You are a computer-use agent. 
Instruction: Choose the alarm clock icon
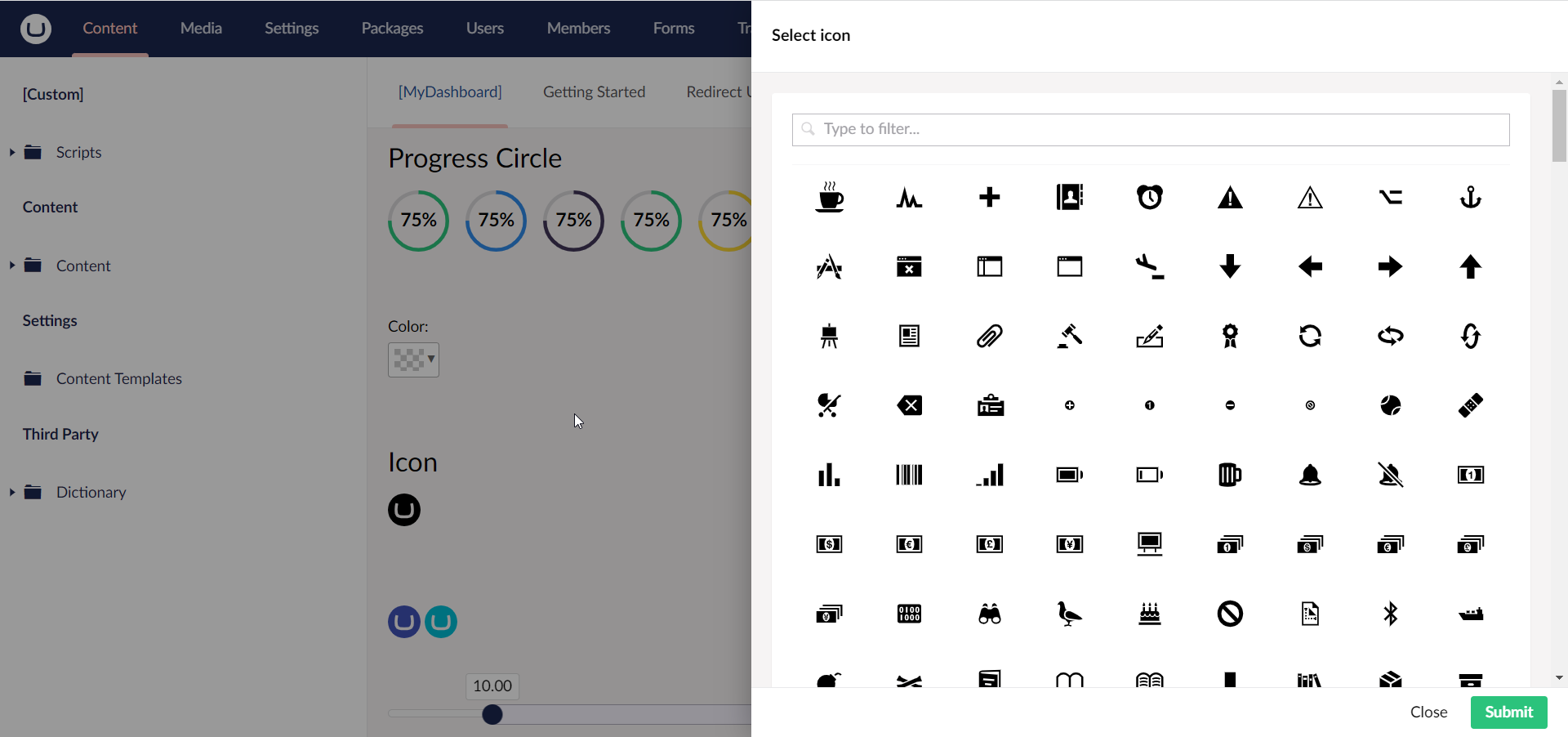pyautogui.click(x=1150, y=197)
